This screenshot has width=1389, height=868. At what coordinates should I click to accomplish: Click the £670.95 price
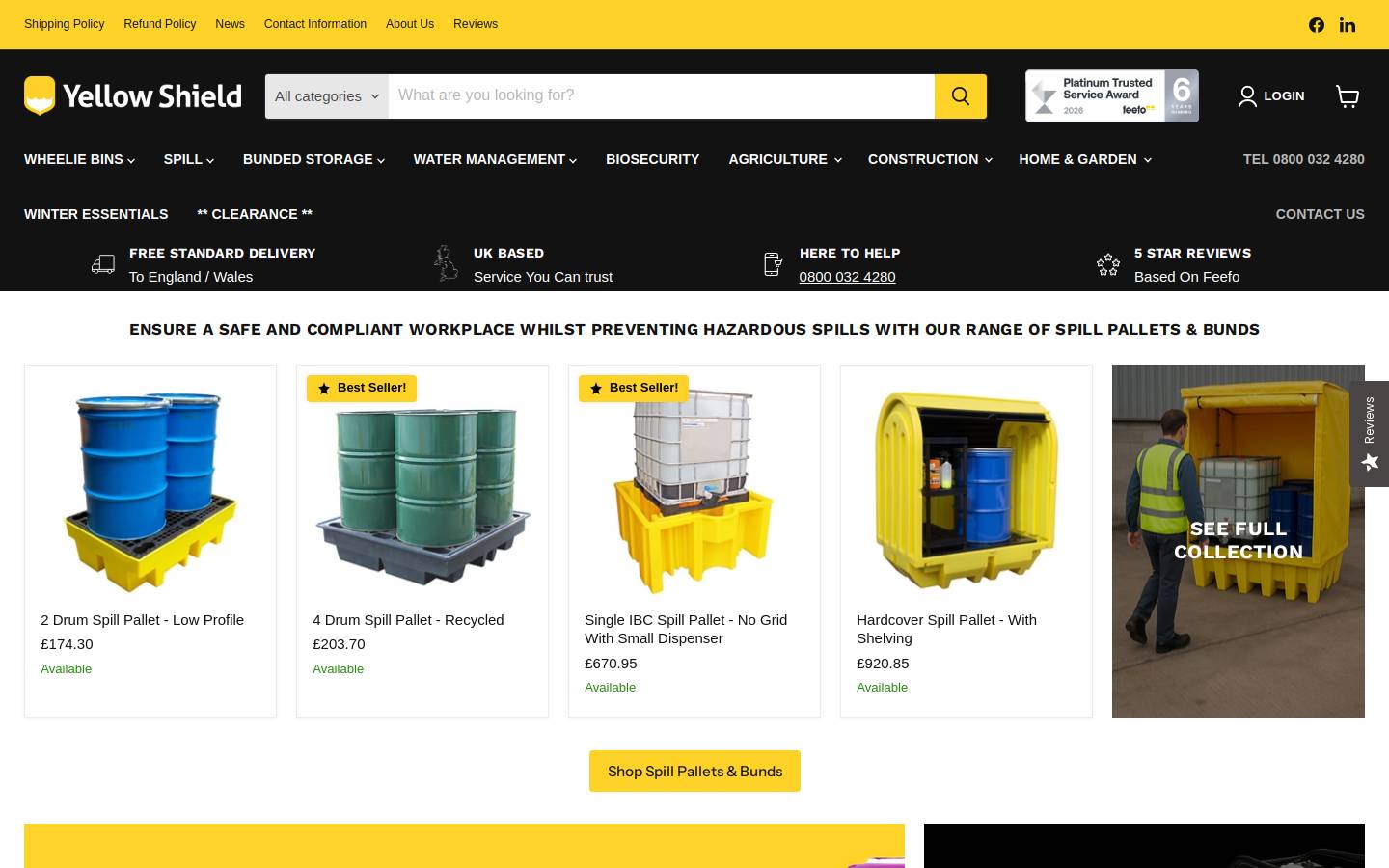(611, 664)
